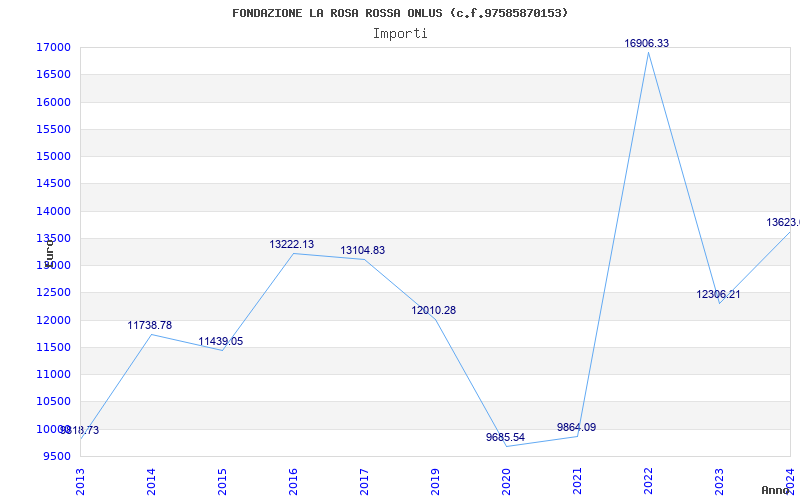Click x-axis year 2021
800x500 pixels.
(x=577, y=481)
